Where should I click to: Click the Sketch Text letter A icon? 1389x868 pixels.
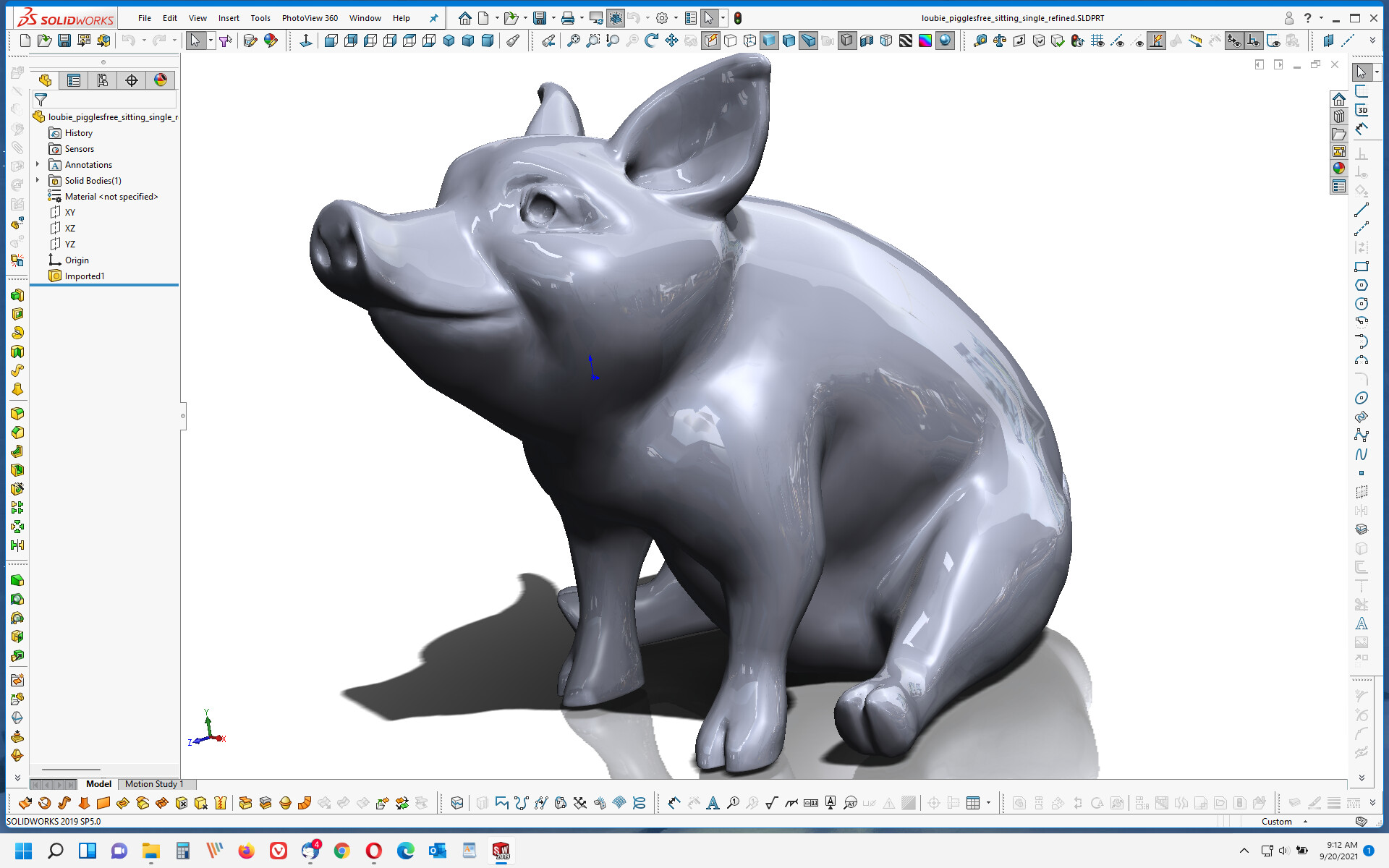(x=1362, y=624)
